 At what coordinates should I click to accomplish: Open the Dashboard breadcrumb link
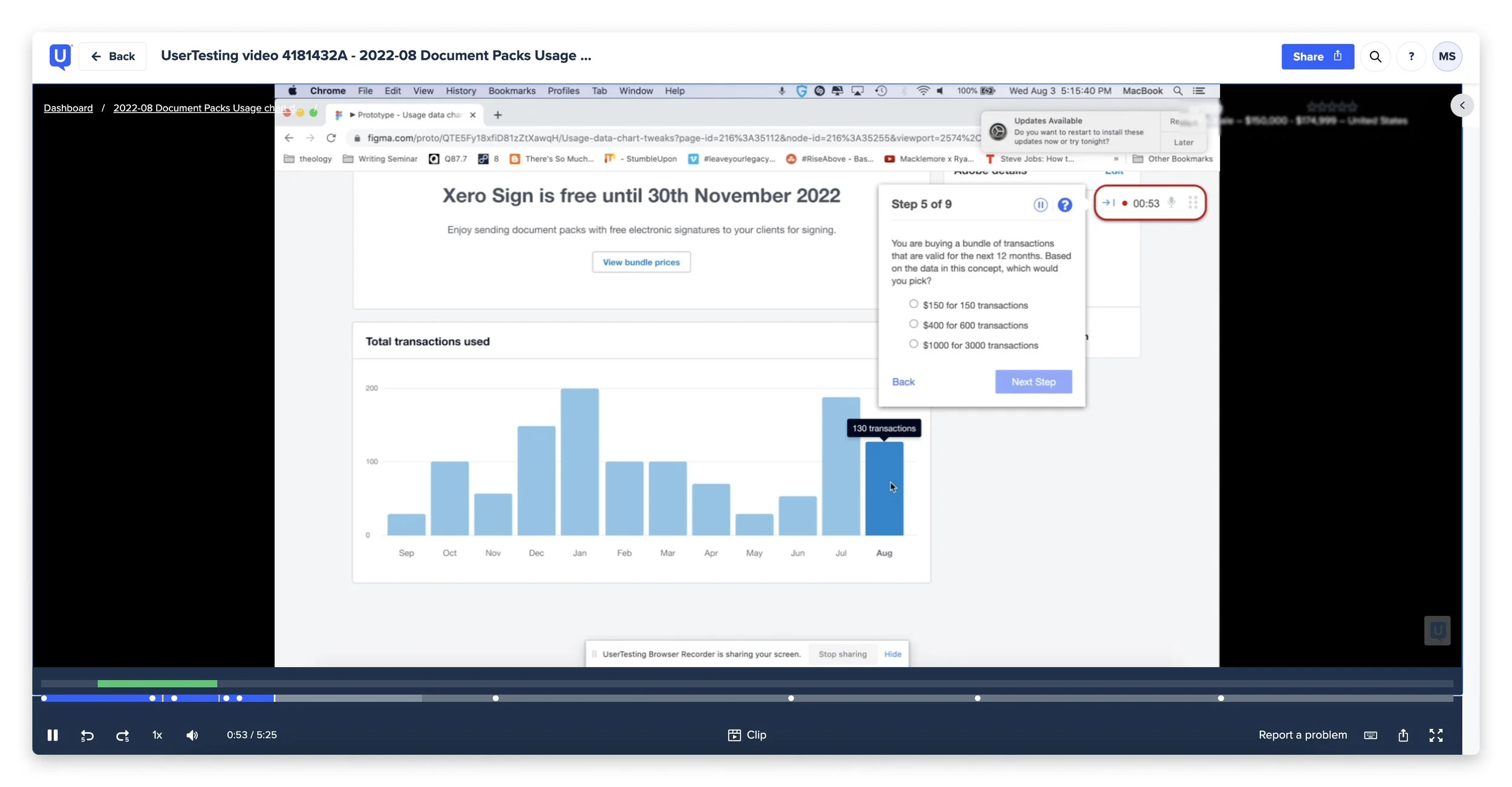68,108
